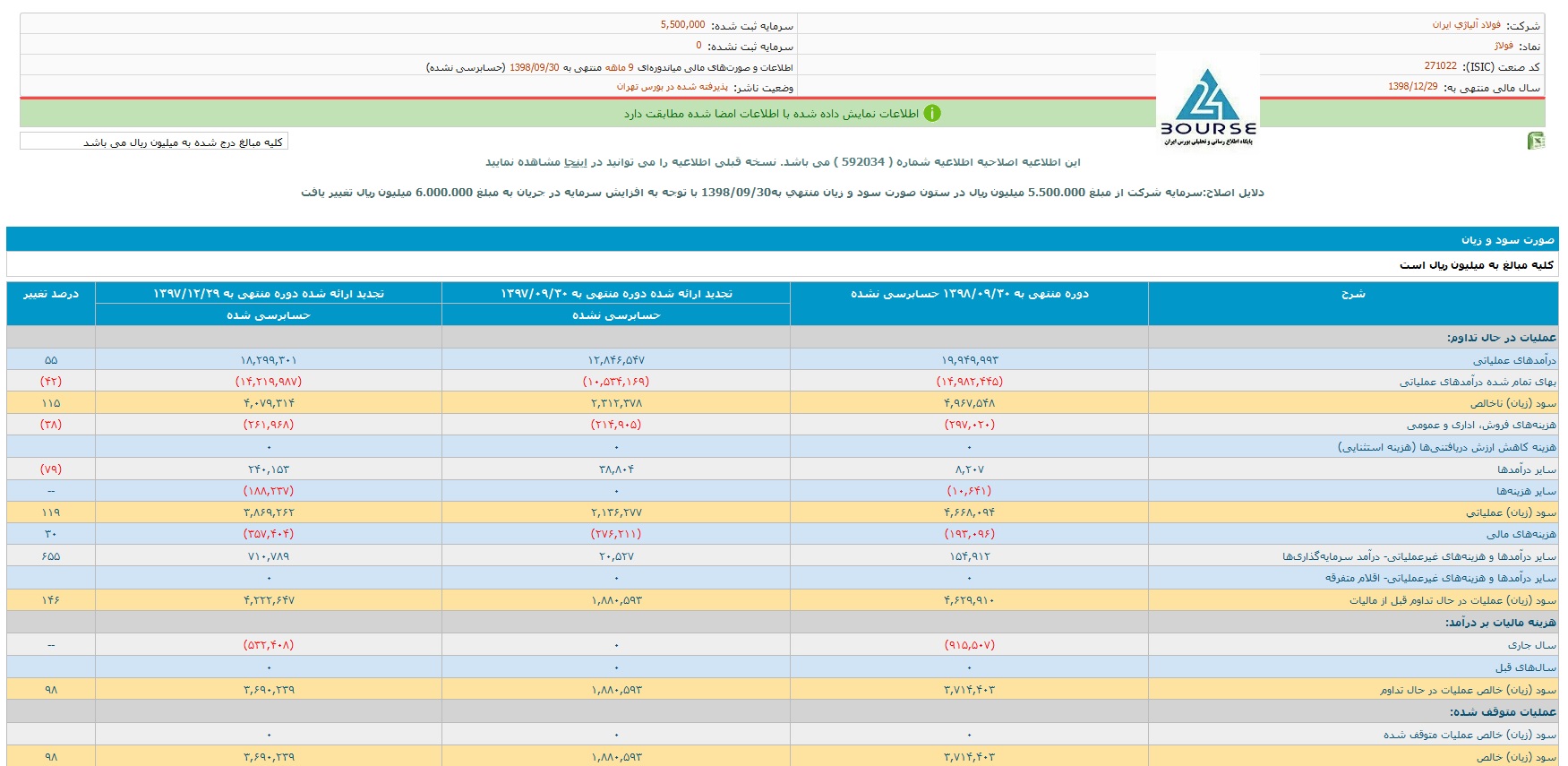Select the 'سایر هزینه‌ها' row label
The height and width of the screenshot is (766, 1568).
(x=1526, y=491)
